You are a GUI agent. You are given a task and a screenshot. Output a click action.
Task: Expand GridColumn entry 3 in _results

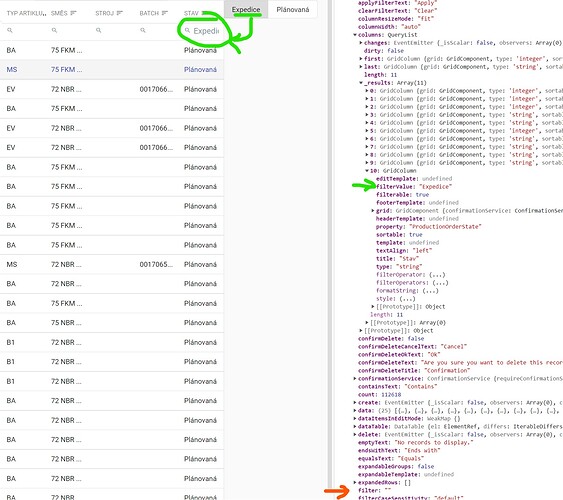(367, 115)
